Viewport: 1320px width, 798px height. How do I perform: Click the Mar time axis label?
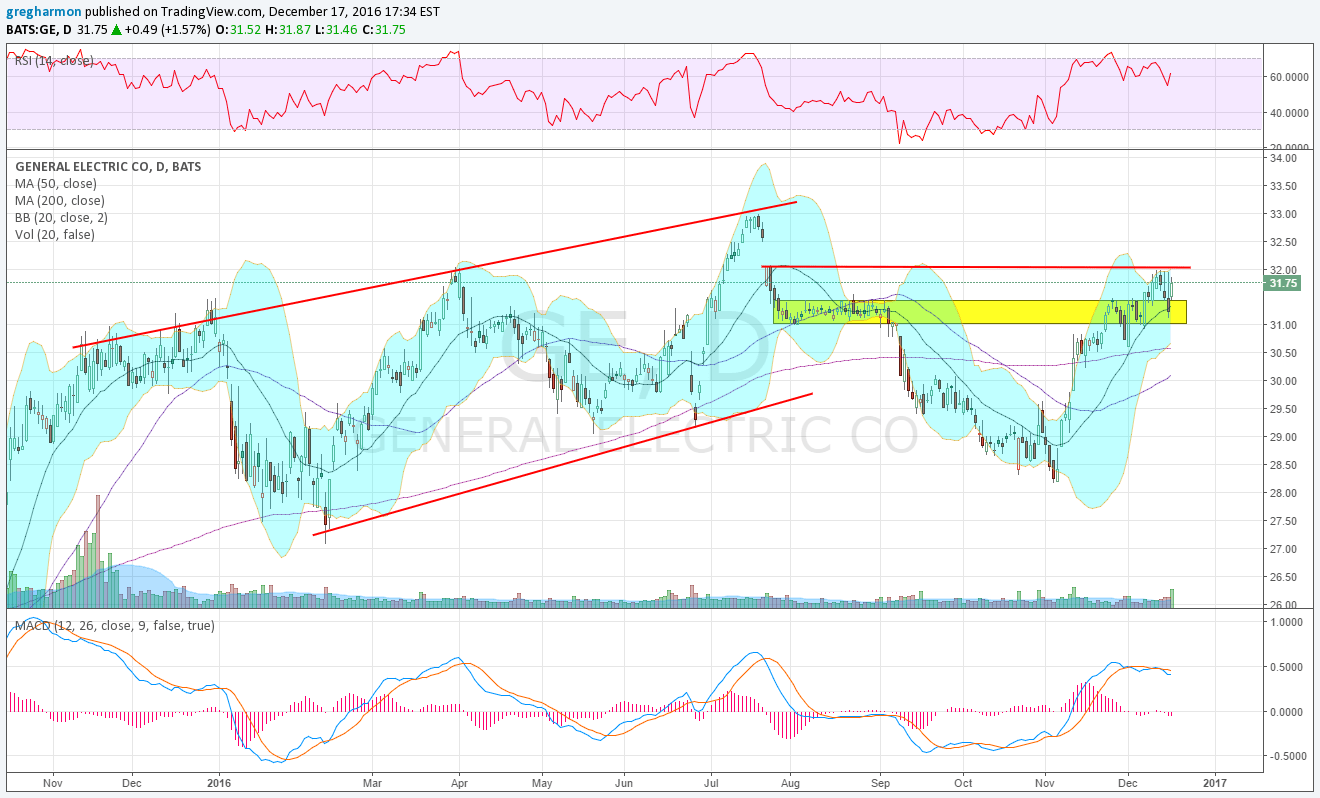tap(372, 784)
